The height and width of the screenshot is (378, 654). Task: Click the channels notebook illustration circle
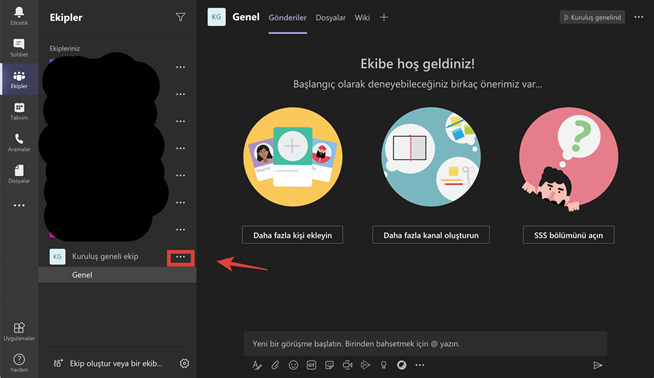431,157
